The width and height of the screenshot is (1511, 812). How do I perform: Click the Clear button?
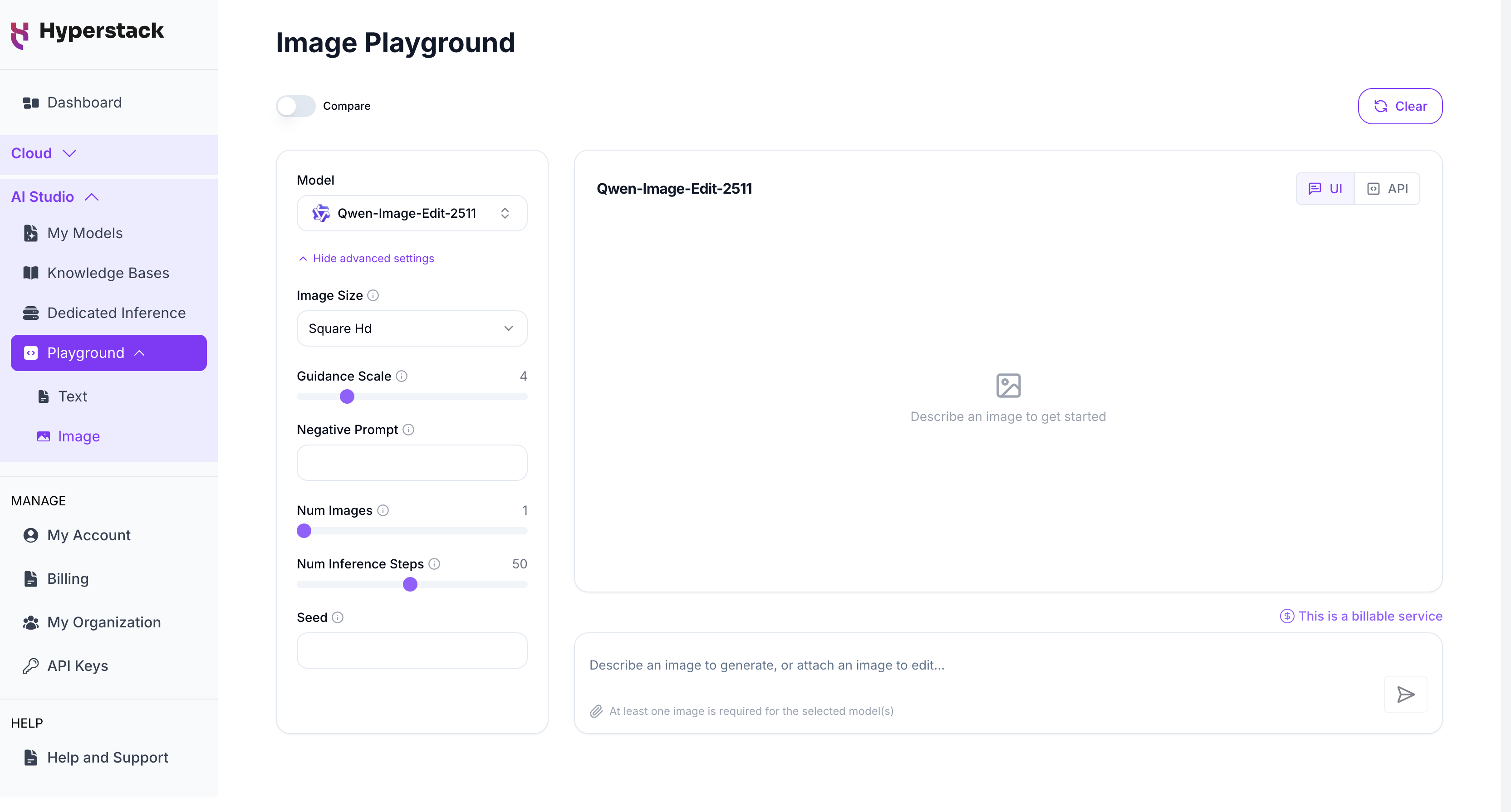coord(1399,106)
